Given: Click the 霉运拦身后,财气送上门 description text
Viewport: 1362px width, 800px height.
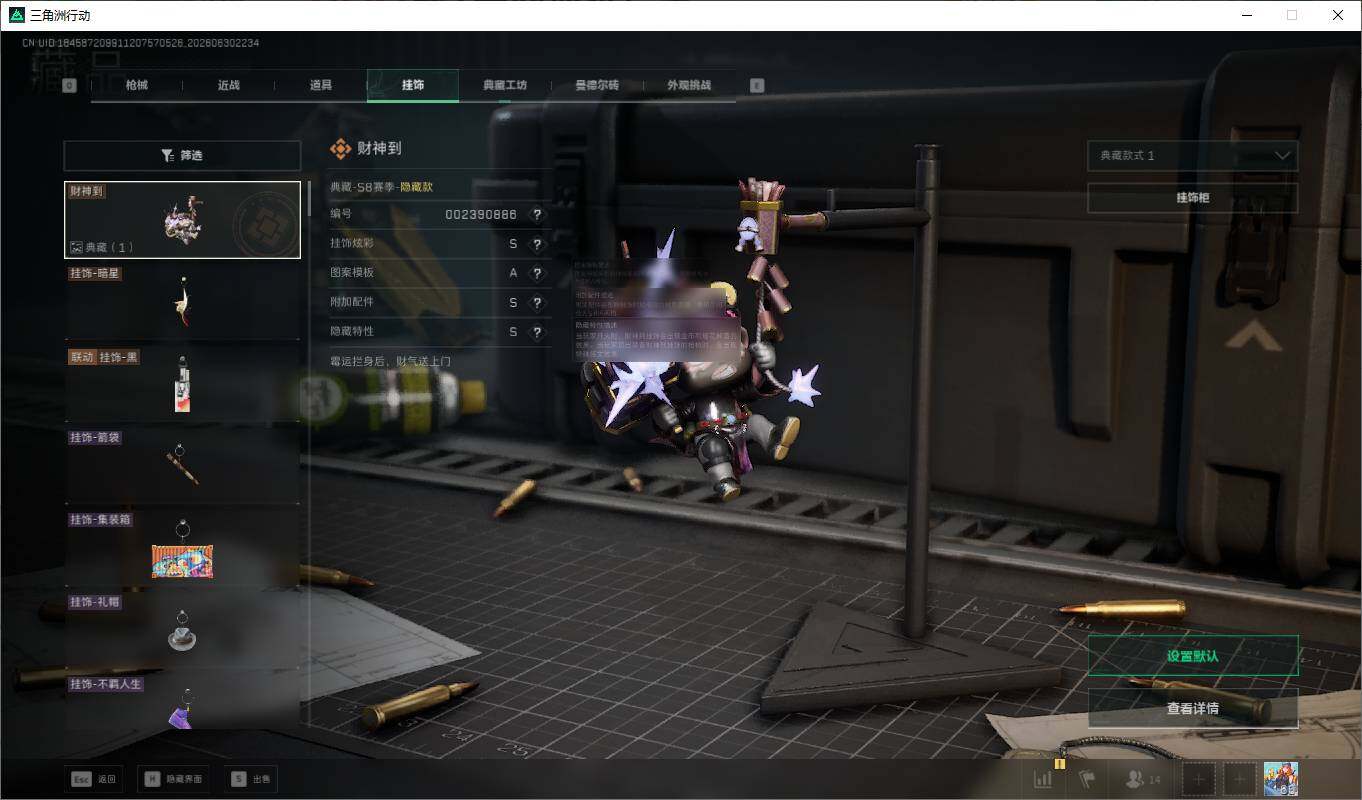Looking at the screenshot, I should [x=391, y=361].
